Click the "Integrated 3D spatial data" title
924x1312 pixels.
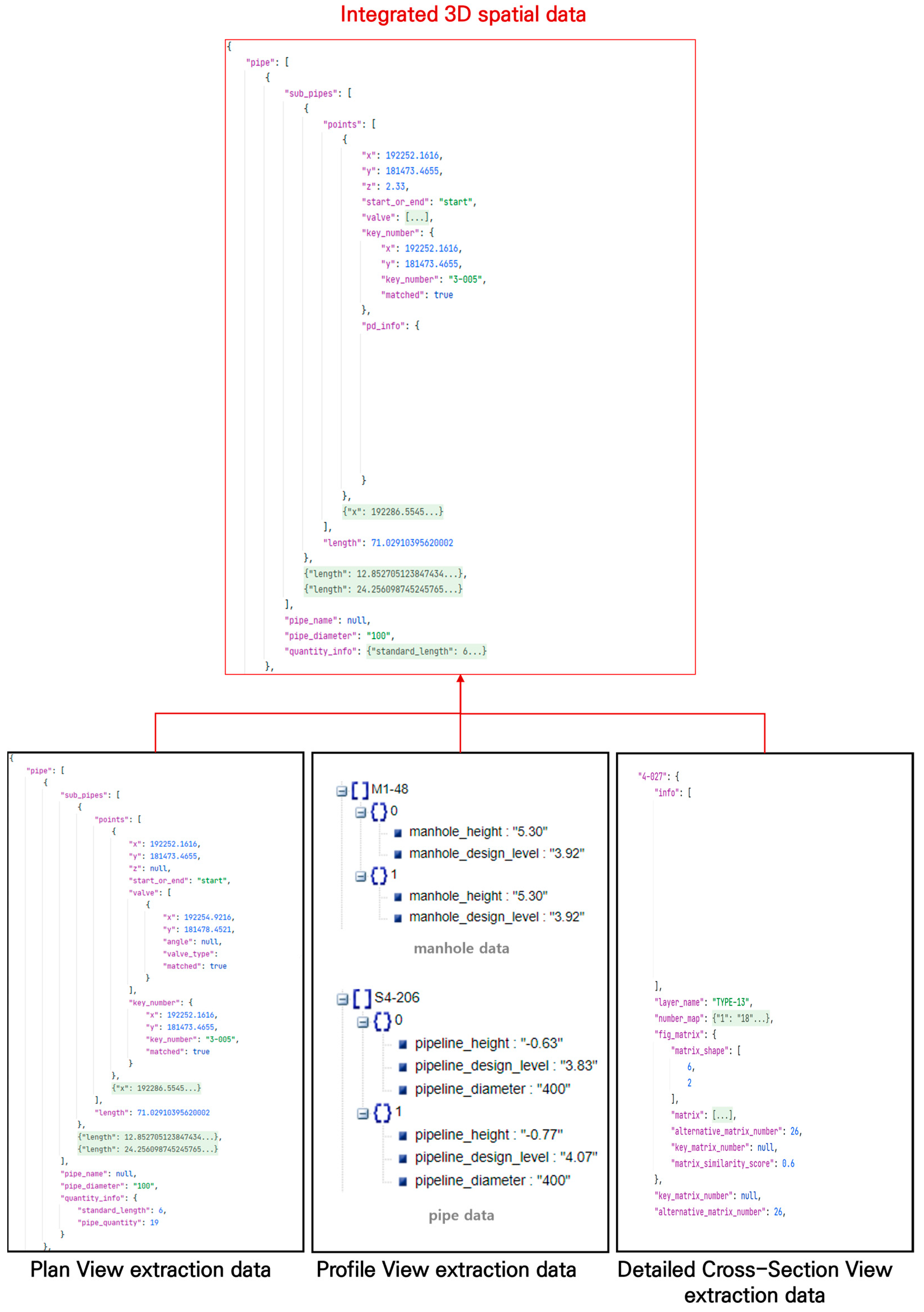click(463, 14)
